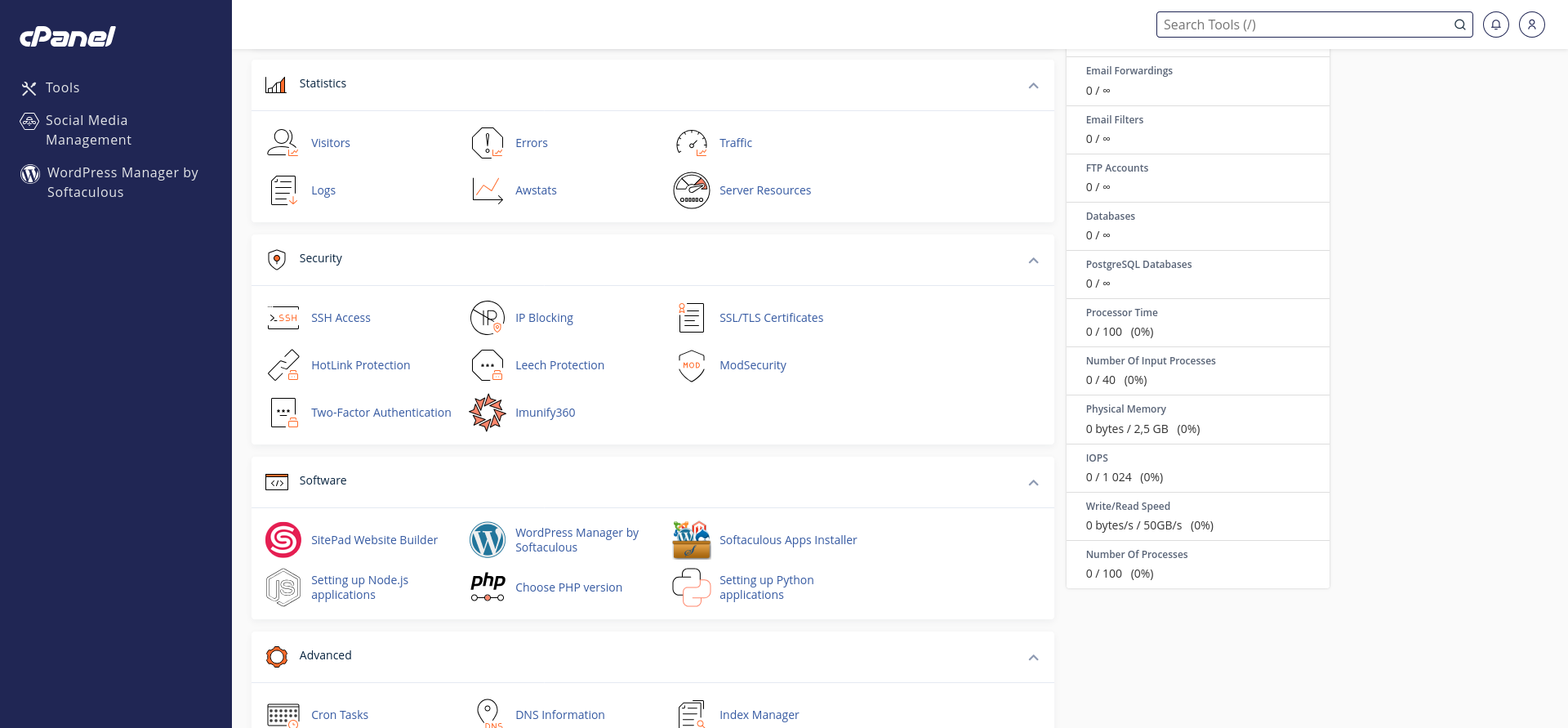Click the search magnifier icon

click(1460, 25)
